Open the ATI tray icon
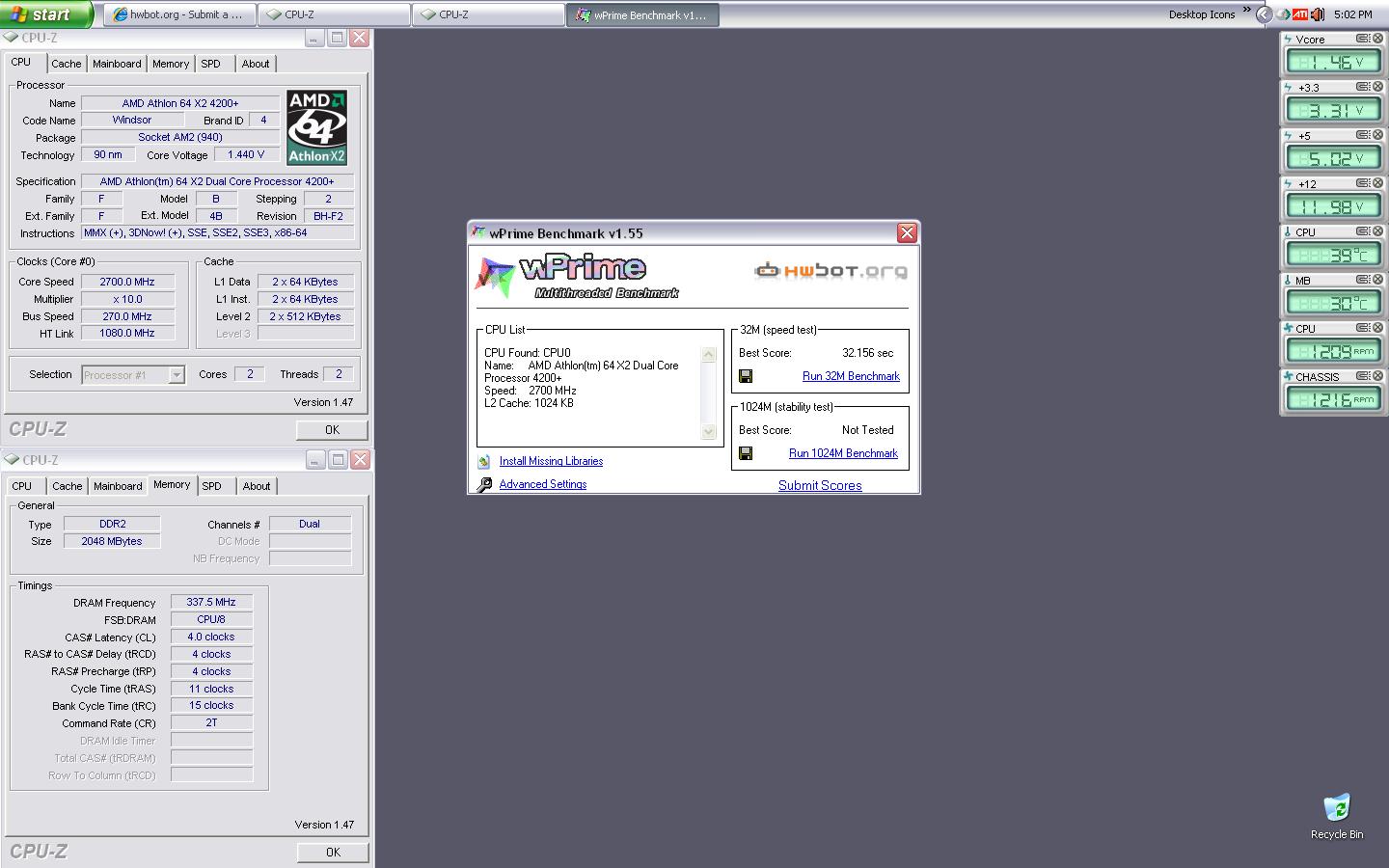The width and height of the screenshot is (1389, 868). pos(1300,14)
